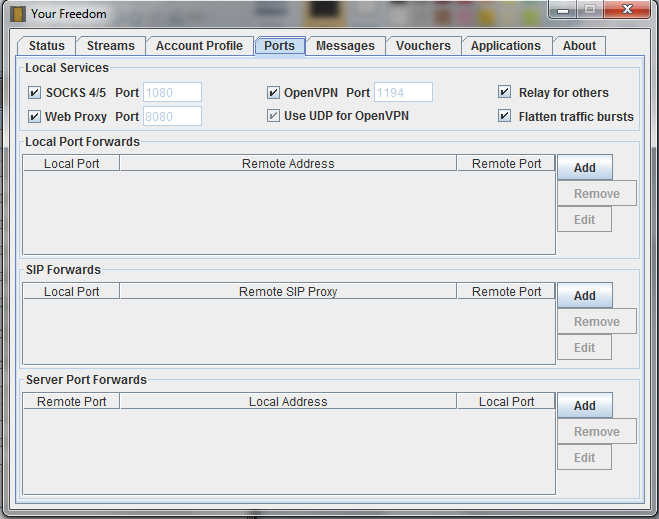Click Local Port header in SIP Forwards
The image size is (659, 519).
tap(71, 292)
